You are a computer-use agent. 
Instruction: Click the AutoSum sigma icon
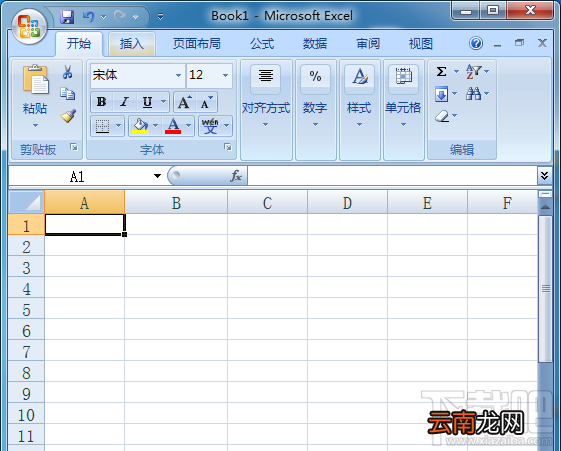[x=442, y=72]
